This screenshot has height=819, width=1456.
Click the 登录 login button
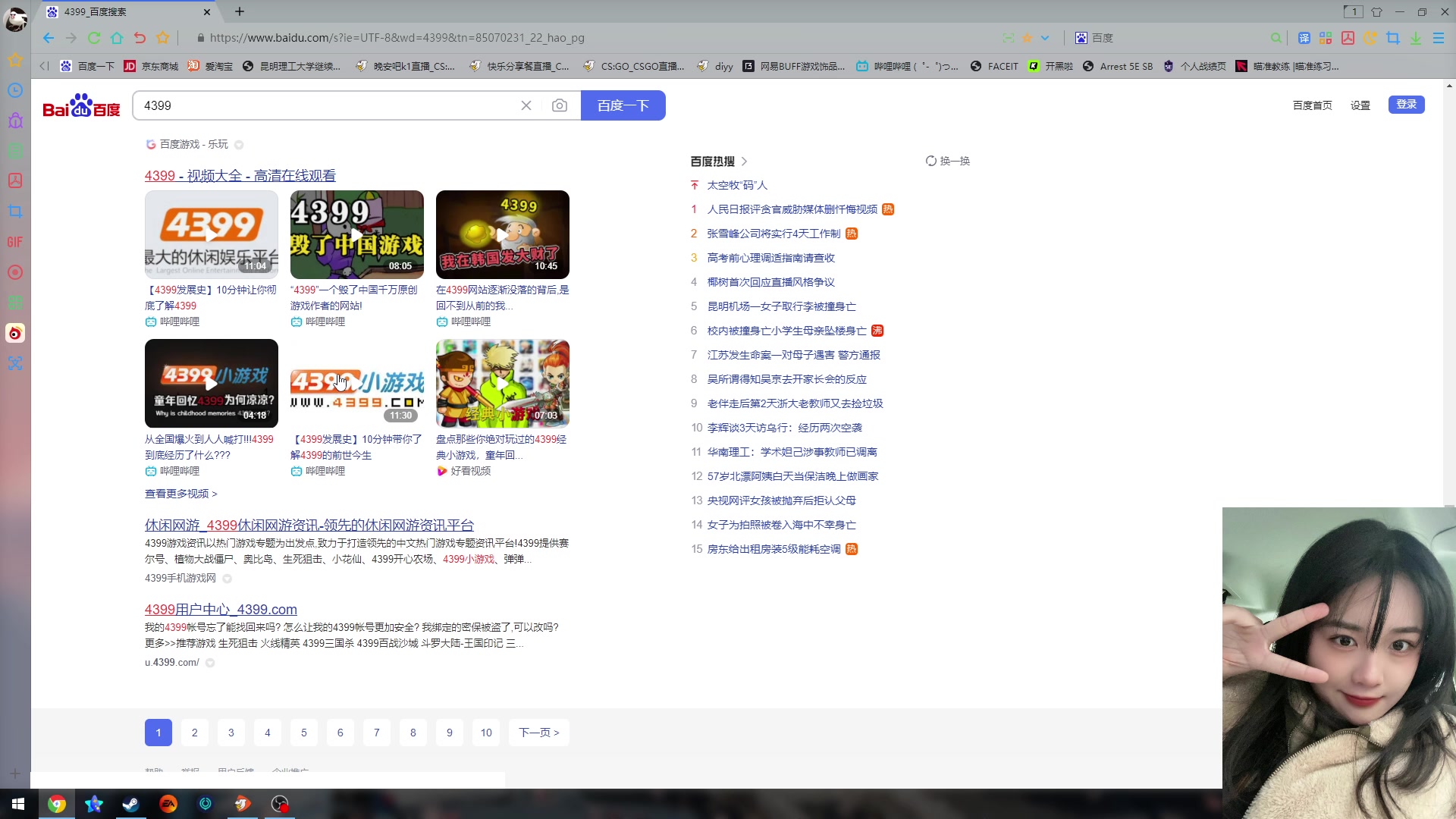coord(1407,105)
